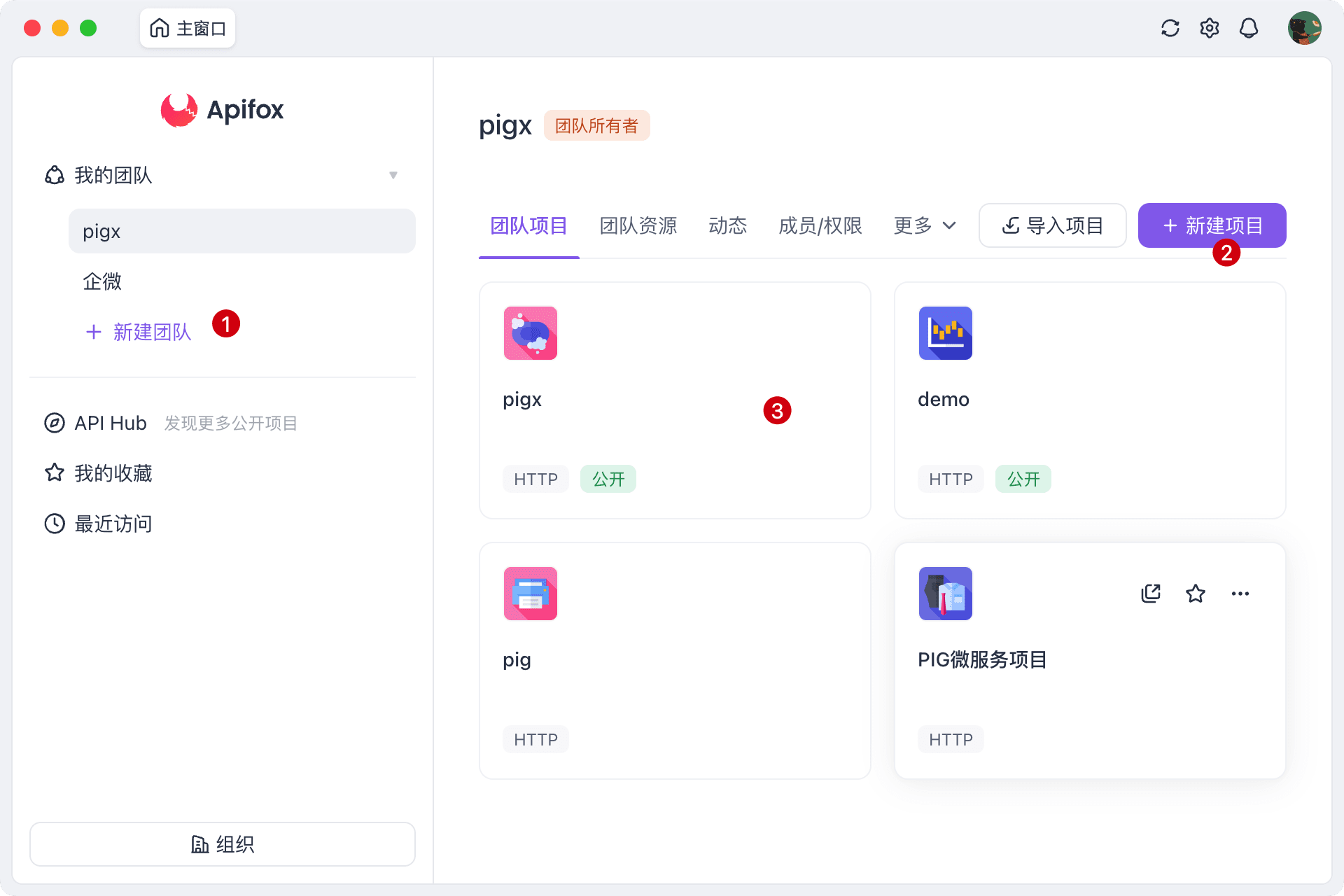
Task: Maximize window with green button
Action: click(88, 28)
